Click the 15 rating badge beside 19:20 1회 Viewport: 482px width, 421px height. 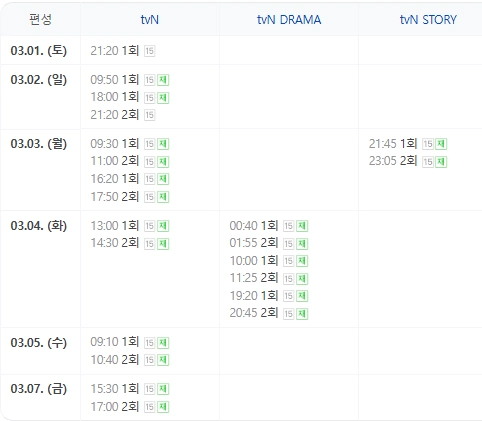coord(289,296)
